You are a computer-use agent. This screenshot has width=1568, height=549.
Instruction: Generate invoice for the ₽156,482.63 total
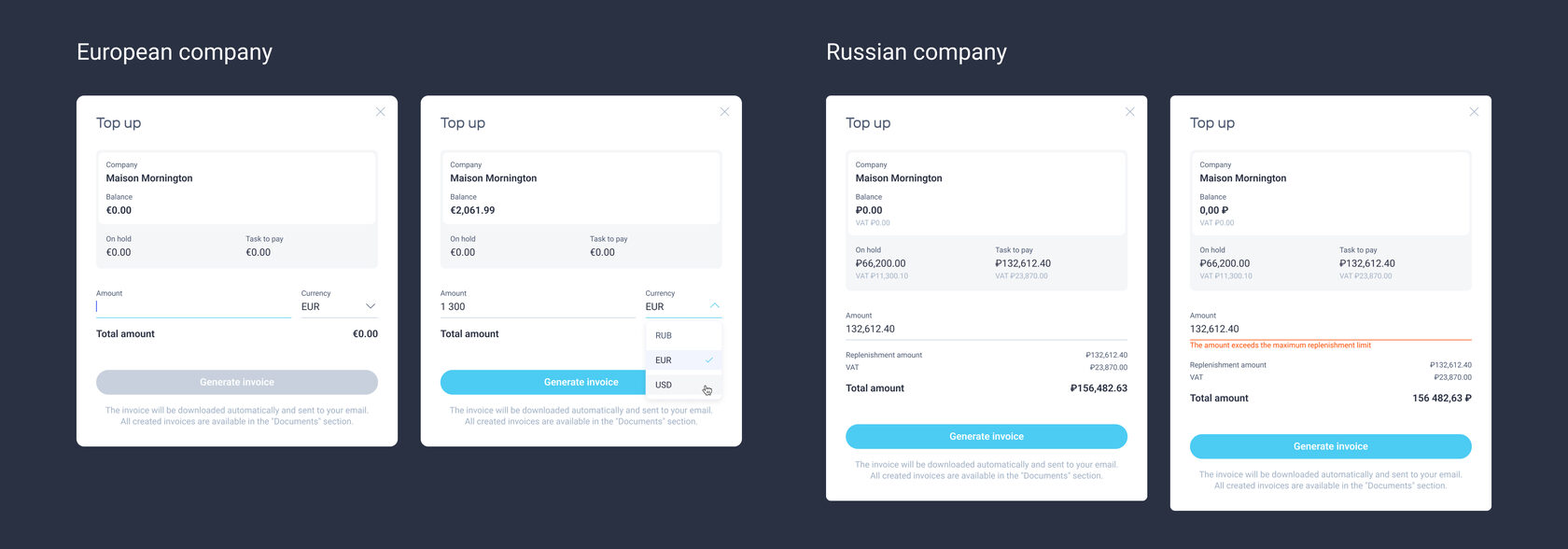986,436
